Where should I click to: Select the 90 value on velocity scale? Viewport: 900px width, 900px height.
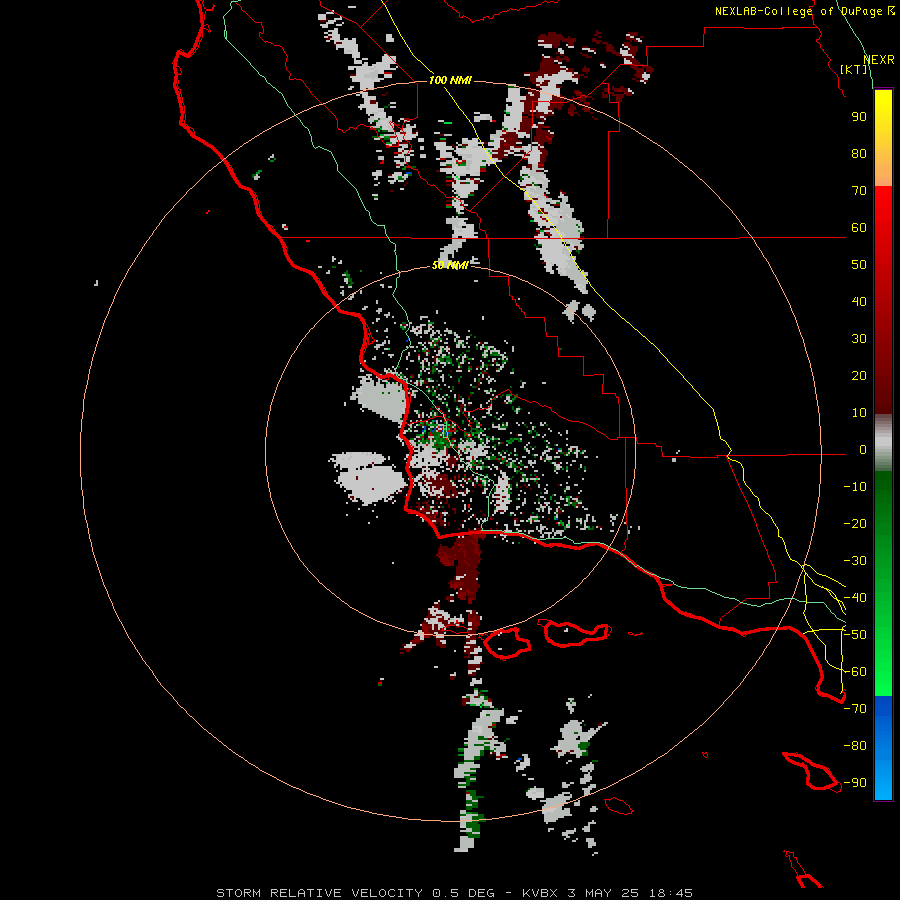pyautogui.click(x=859, y=117)
